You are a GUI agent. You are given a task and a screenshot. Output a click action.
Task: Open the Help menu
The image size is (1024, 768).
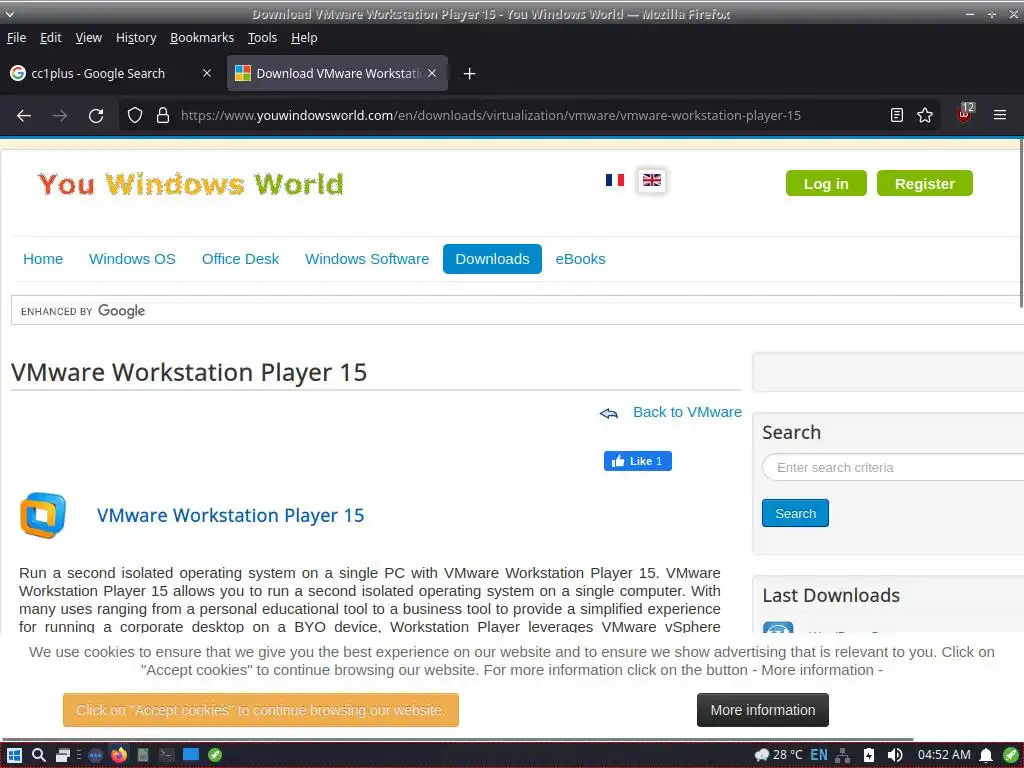pyautogui.click(x=304, y=38)
